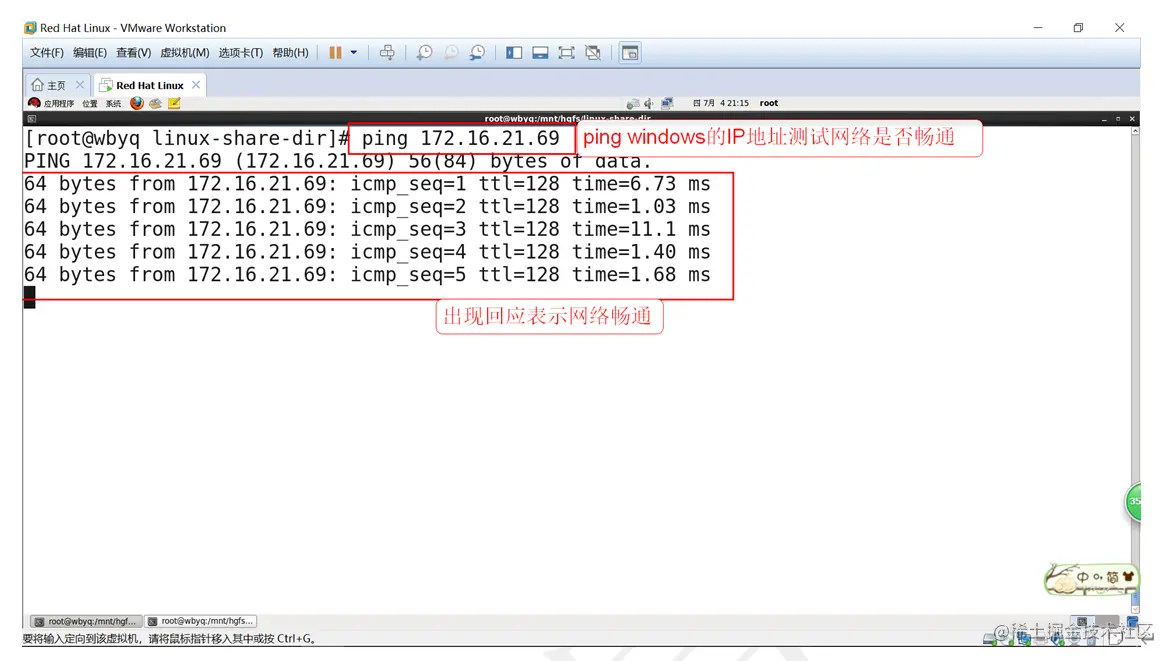Screen dimensions: 1173x661
Task: Maximize the guest terminal window
Action: (x=1118, y=119)
